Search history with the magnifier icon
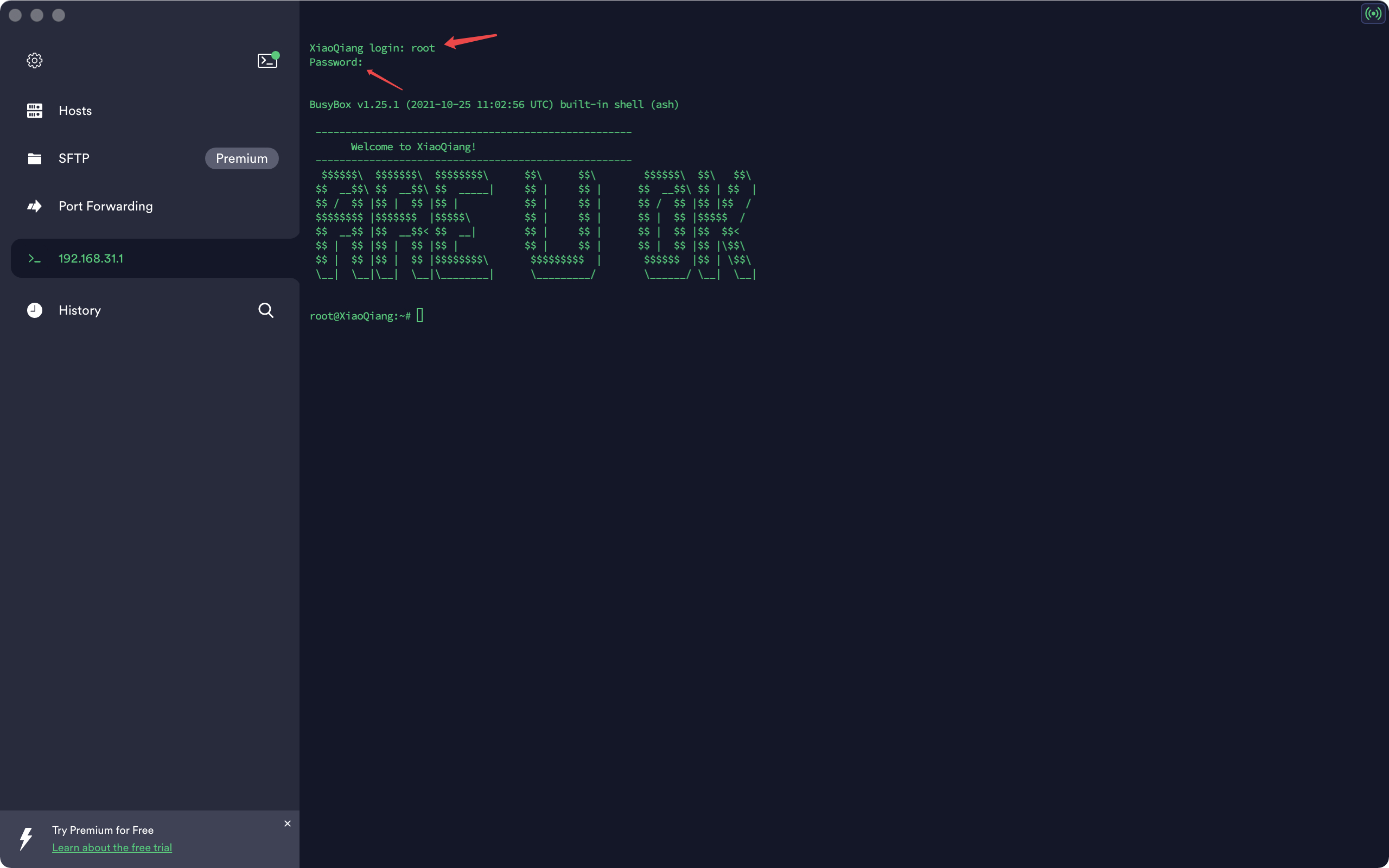 click(x=266, y=310)
